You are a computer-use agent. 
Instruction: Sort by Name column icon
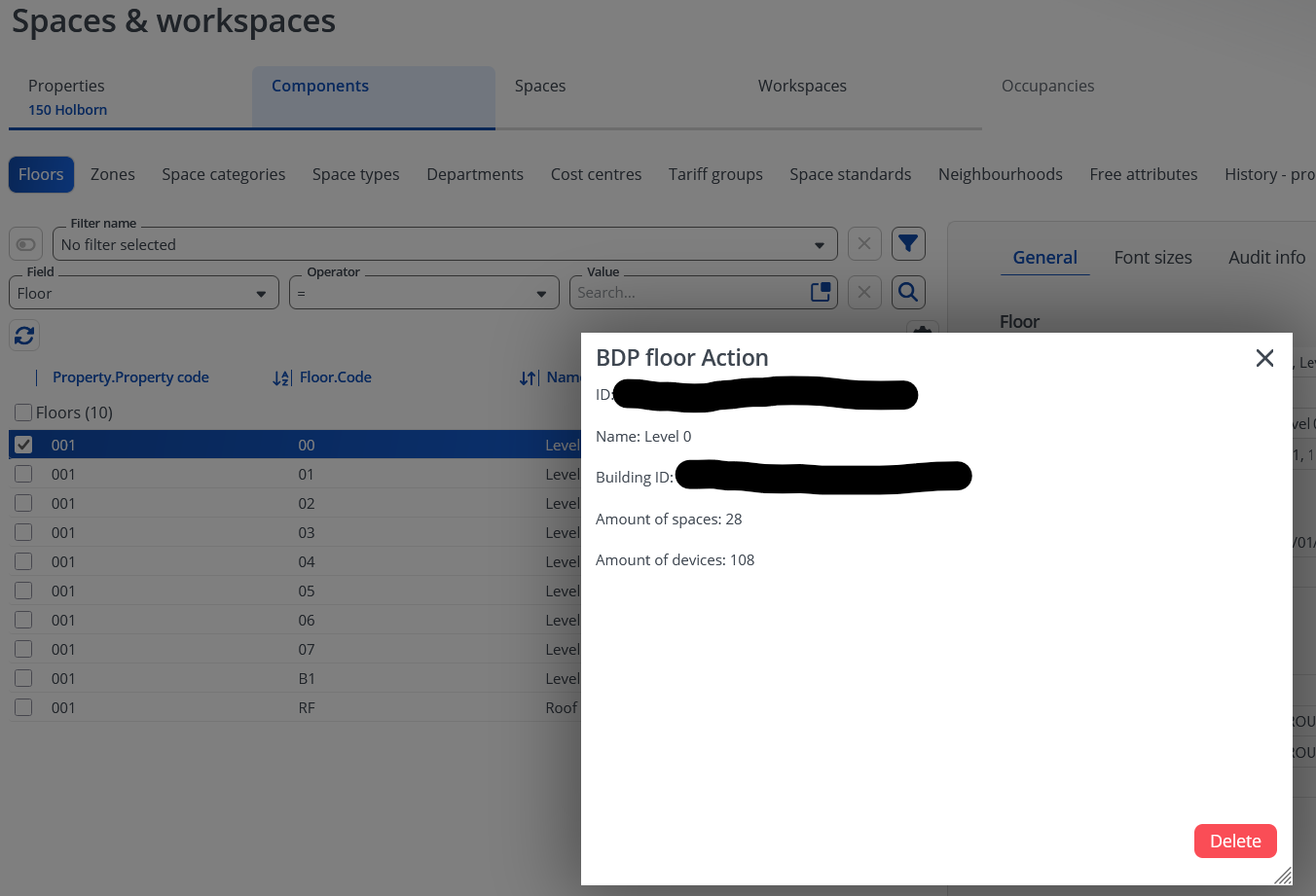tap(529, 378)
